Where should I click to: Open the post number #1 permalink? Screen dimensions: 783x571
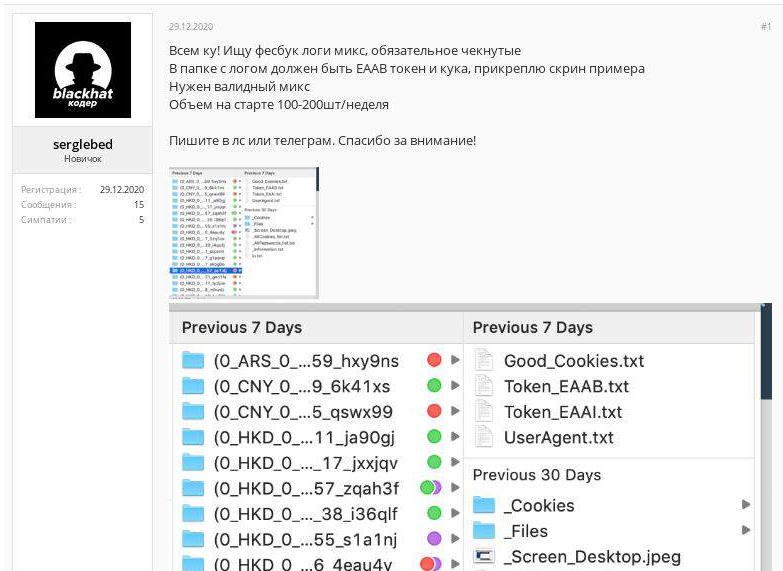pos(766,26)
